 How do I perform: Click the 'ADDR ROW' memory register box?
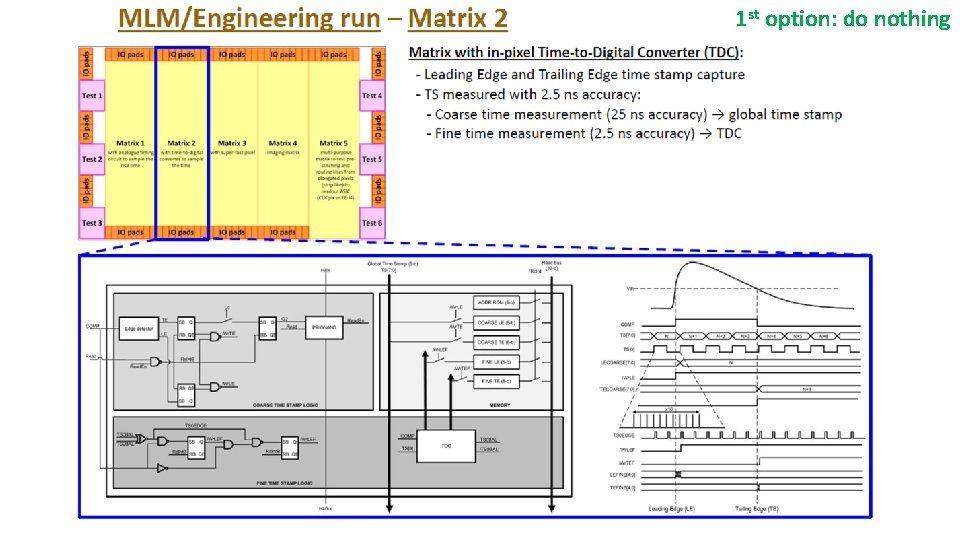(497, 302)
